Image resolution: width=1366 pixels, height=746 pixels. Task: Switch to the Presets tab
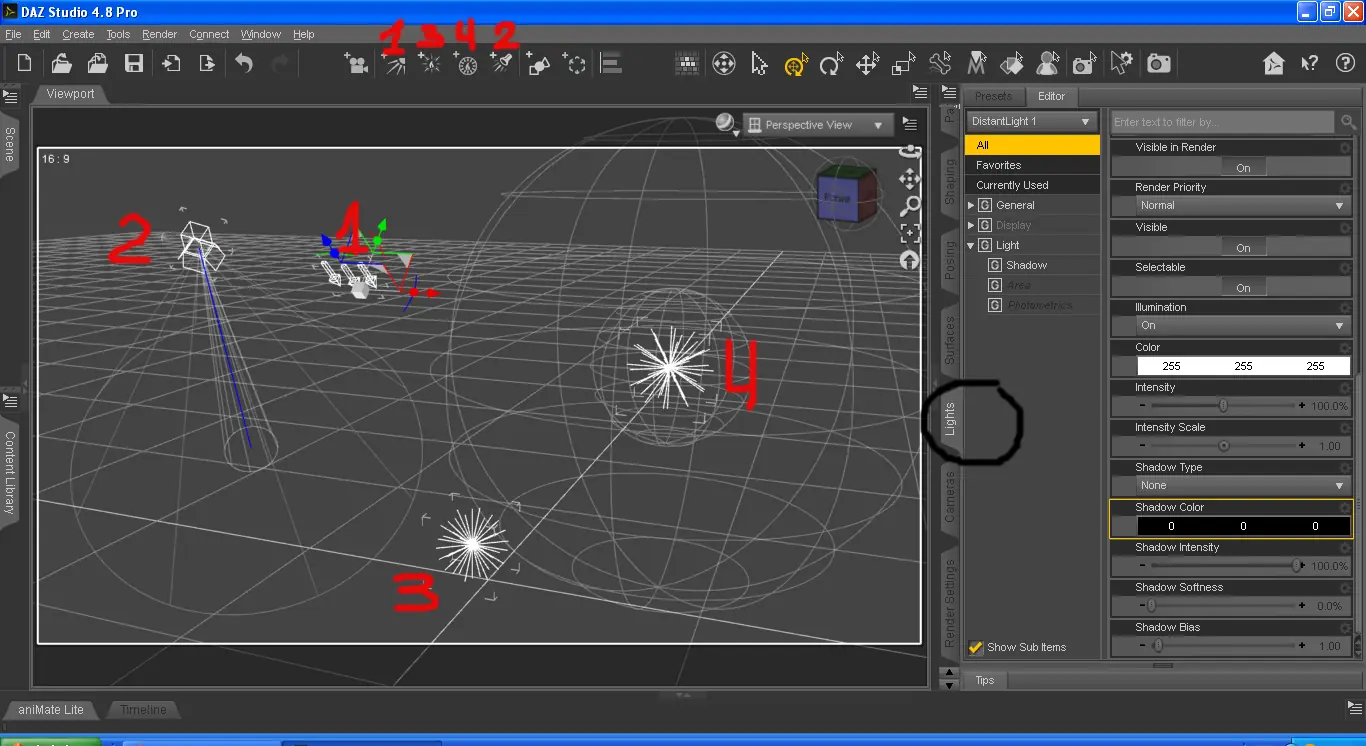pyautogui.click(x=993, y=96)
